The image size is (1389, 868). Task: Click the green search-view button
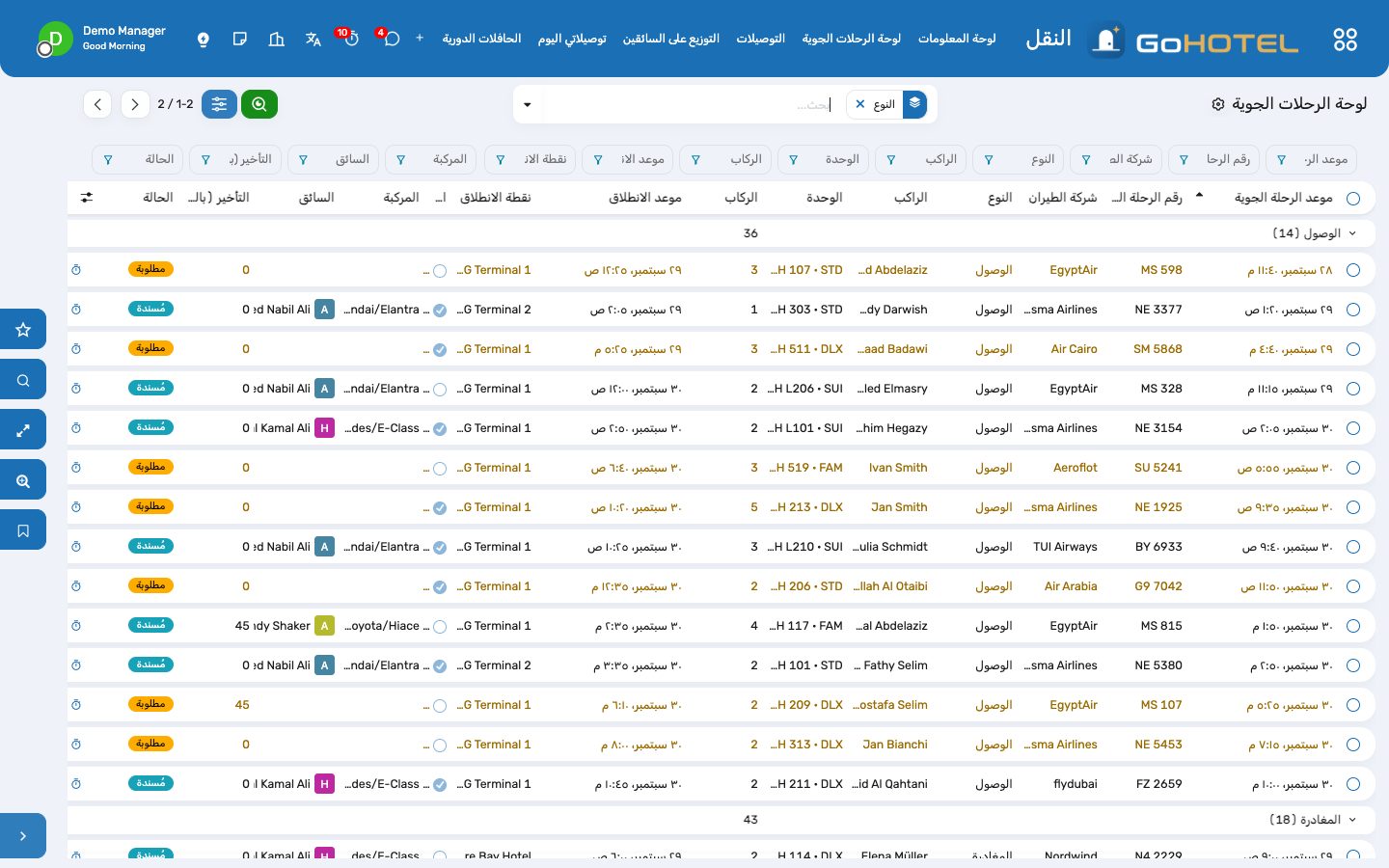(x=259, y=104)
